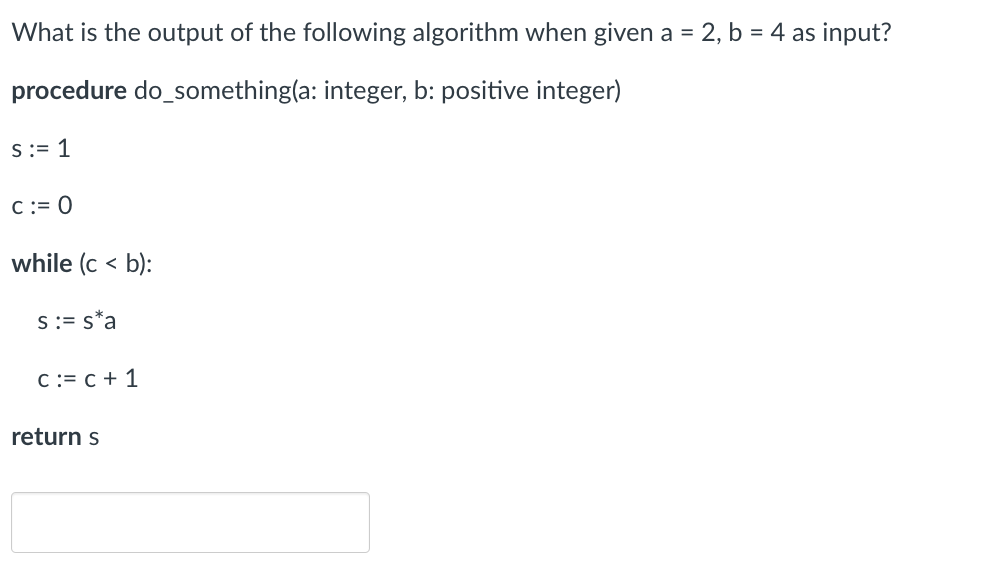Screen dimensions: 992x588
Task: Select the statement c := c + 1
Action: click(x=88, y=378)
